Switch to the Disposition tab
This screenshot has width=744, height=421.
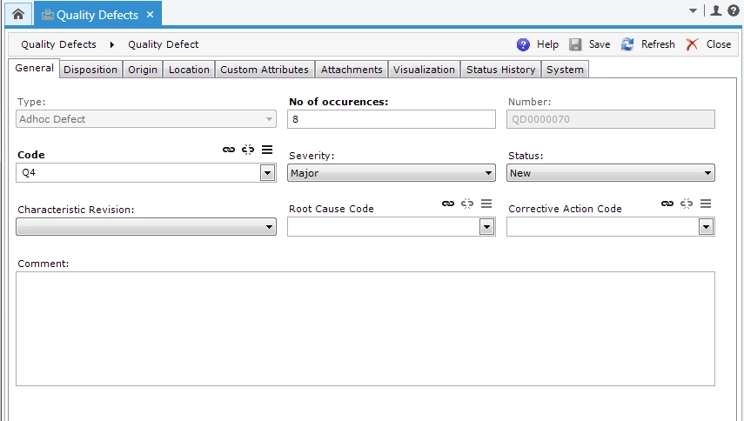tap(91, 69)
